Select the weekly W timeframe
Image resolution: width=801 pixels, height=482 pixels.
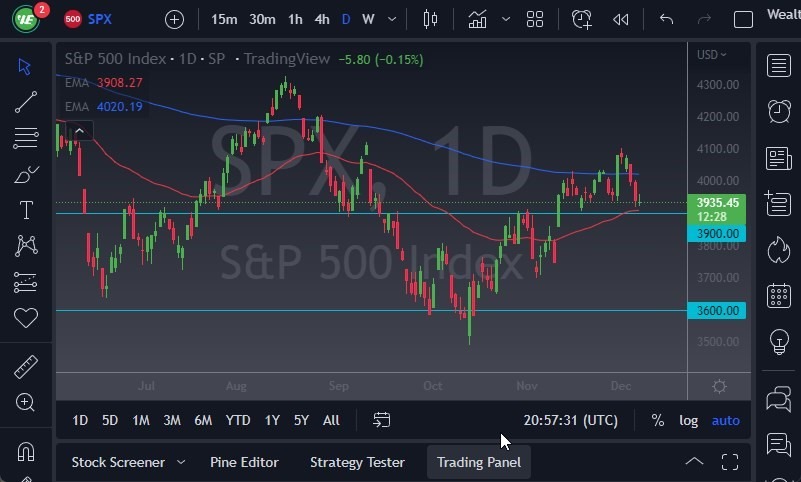click(368, 19)
